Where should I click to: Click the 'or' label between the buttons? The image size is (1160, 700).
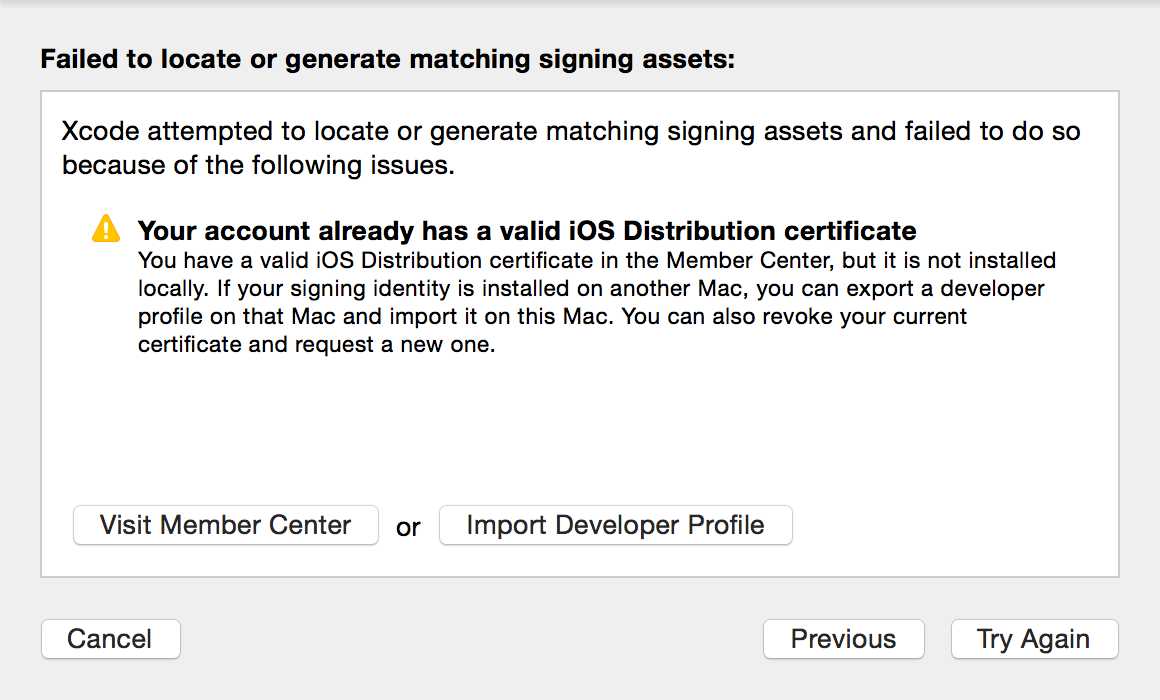point(408,528)
